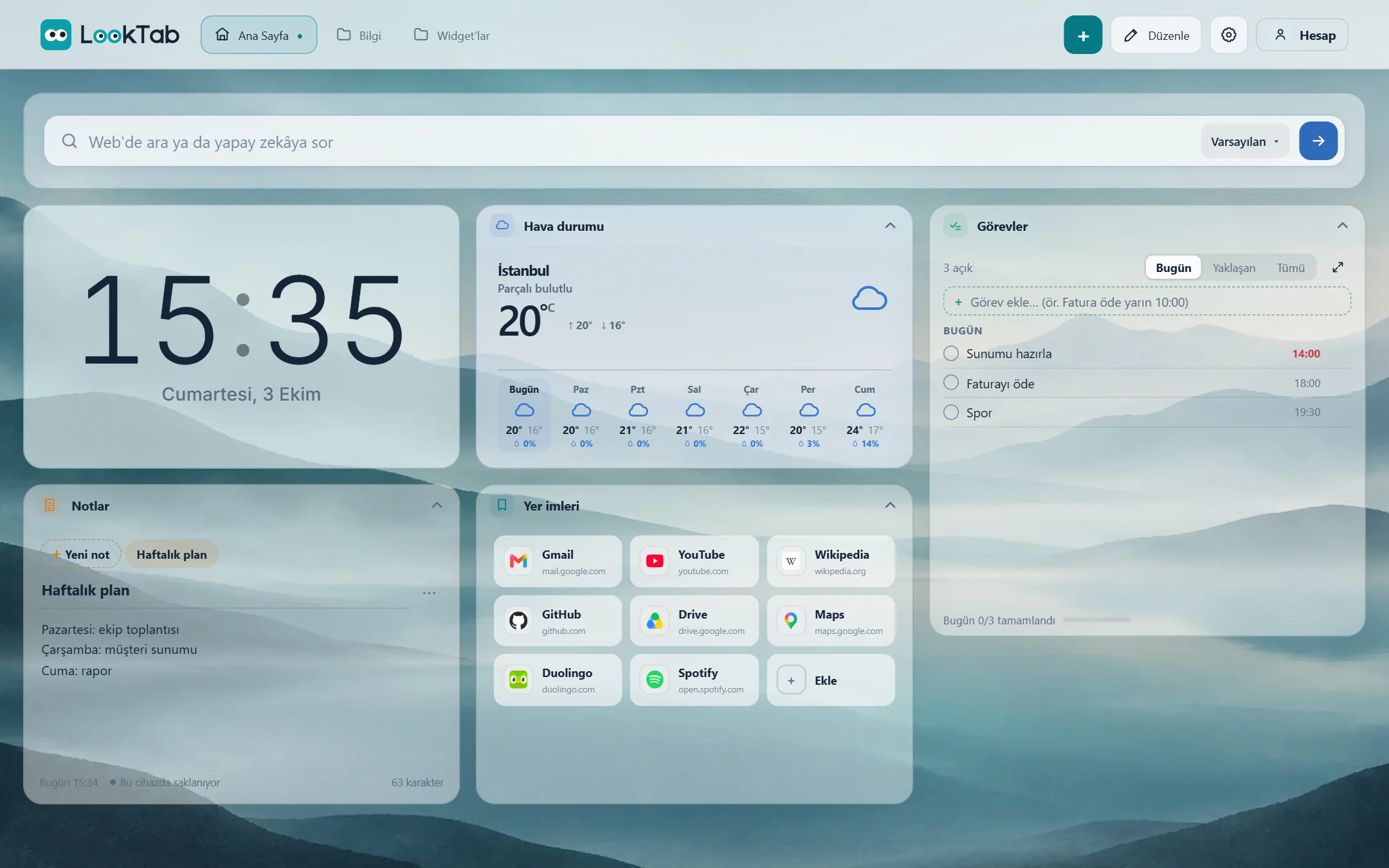
Task: Open the Maps bookmark
Action: pos(830,620)
